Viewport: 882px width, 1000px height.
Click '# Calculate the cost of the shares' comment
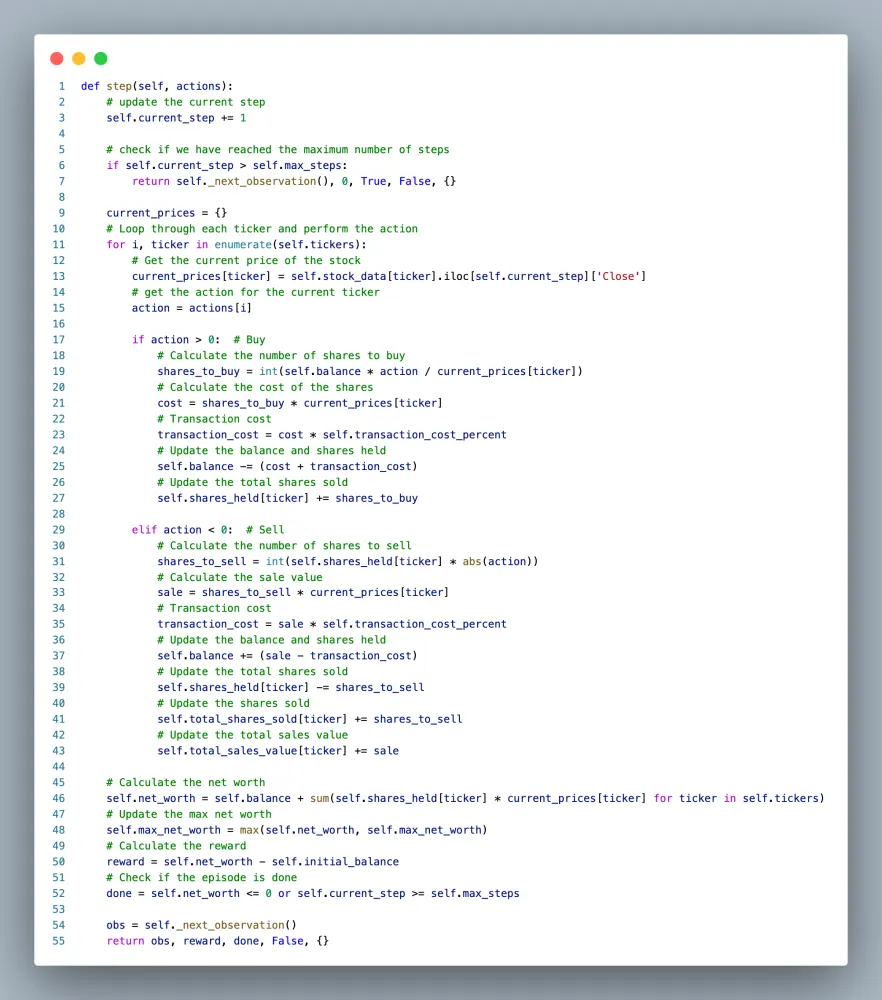[265, 387]
